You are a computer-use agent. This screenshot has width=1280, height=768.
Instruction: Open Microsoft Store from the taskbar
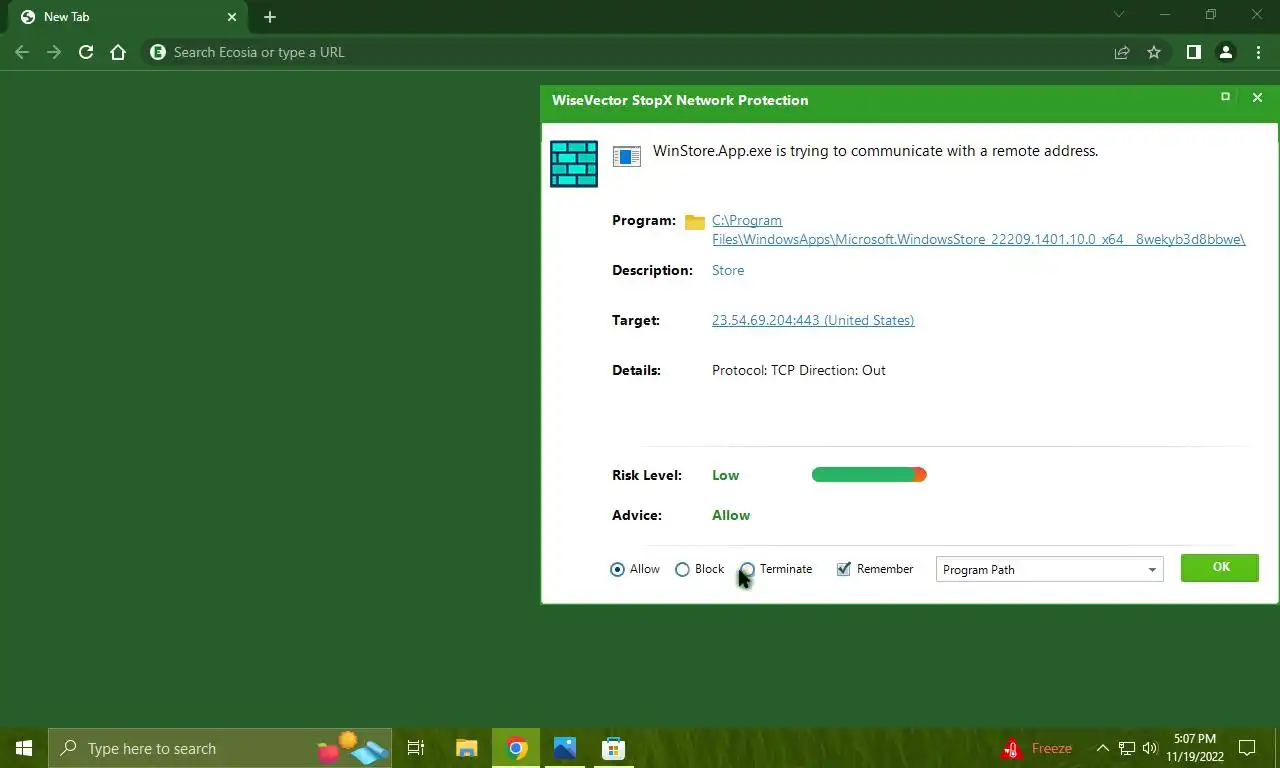[613, 748]
